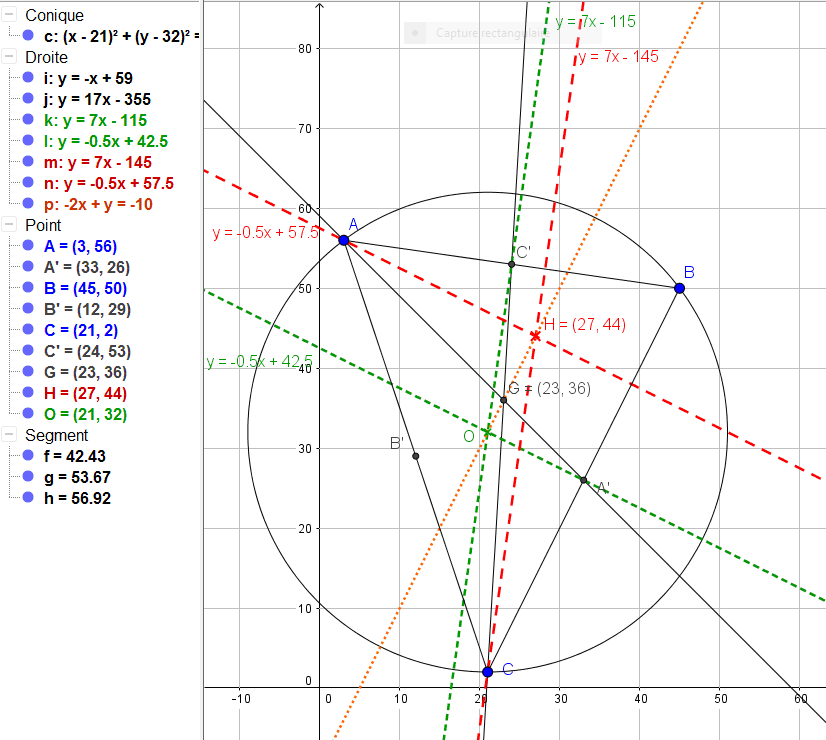Click midpoint A' on segment BC
826x740 pixels.
(584, 480)
